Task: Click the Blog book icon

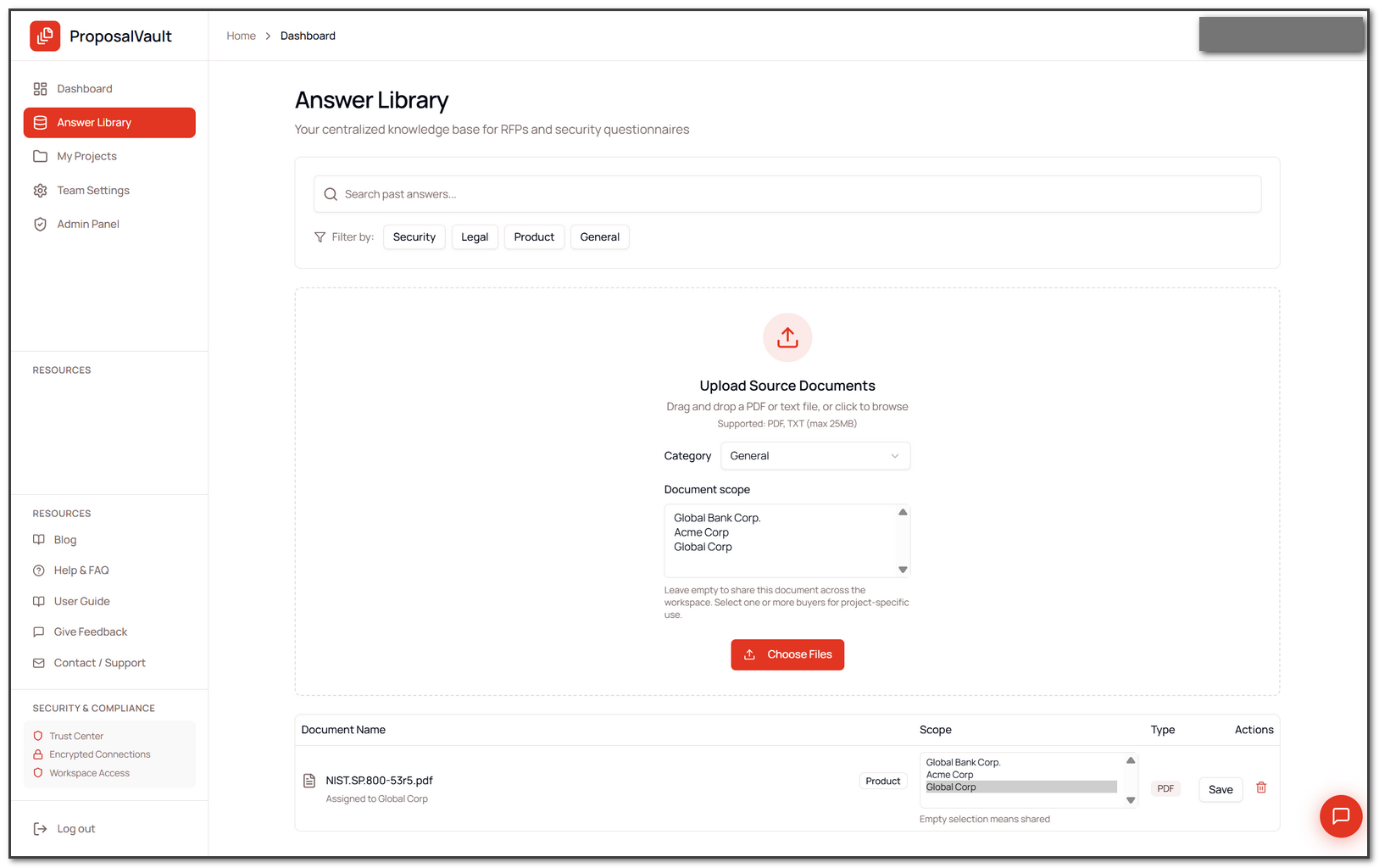Action: (39, 540)
